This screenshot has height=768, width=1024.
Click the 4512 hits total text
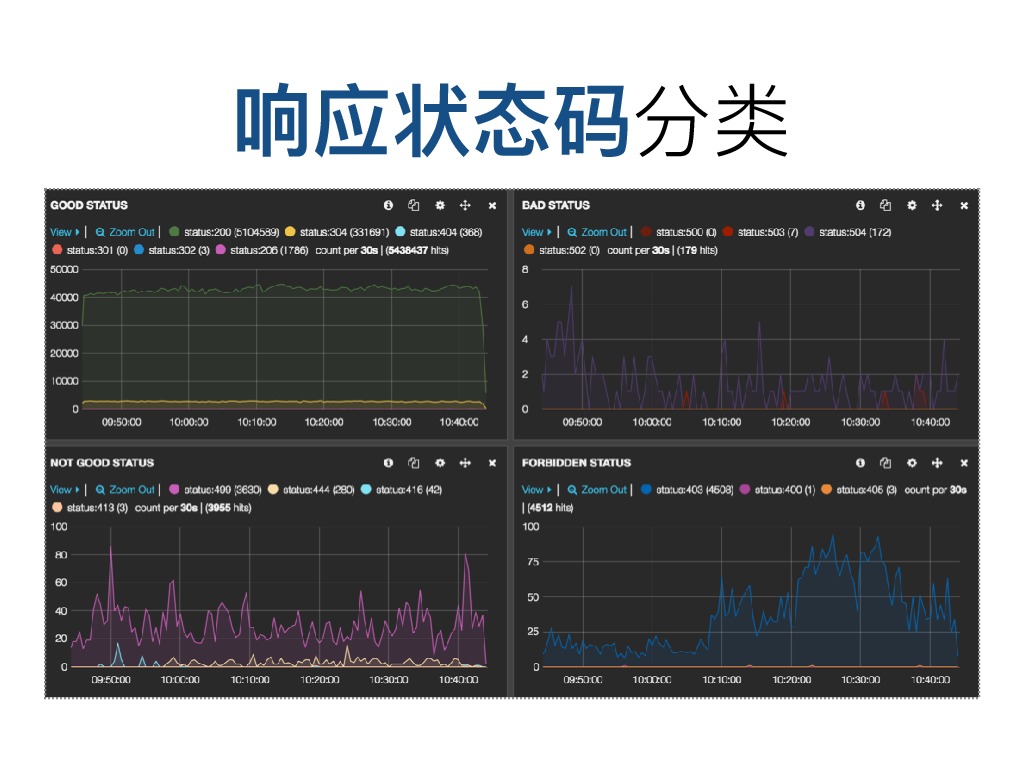point(550,507)
